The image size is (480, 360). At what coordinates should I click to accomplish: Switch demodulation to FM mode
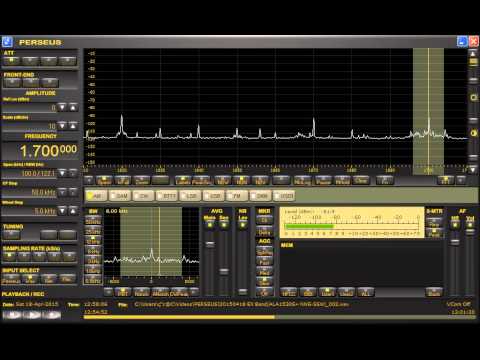coord(237,196)
